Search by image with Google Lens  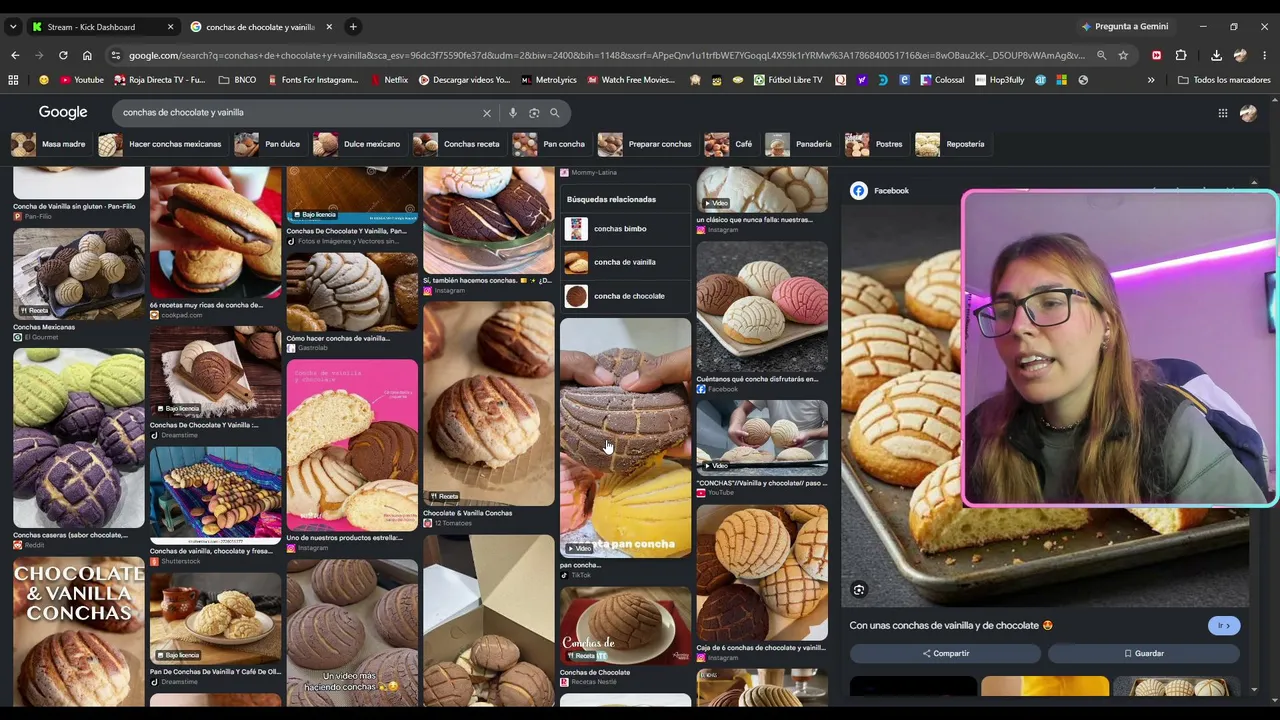[534, 113]
